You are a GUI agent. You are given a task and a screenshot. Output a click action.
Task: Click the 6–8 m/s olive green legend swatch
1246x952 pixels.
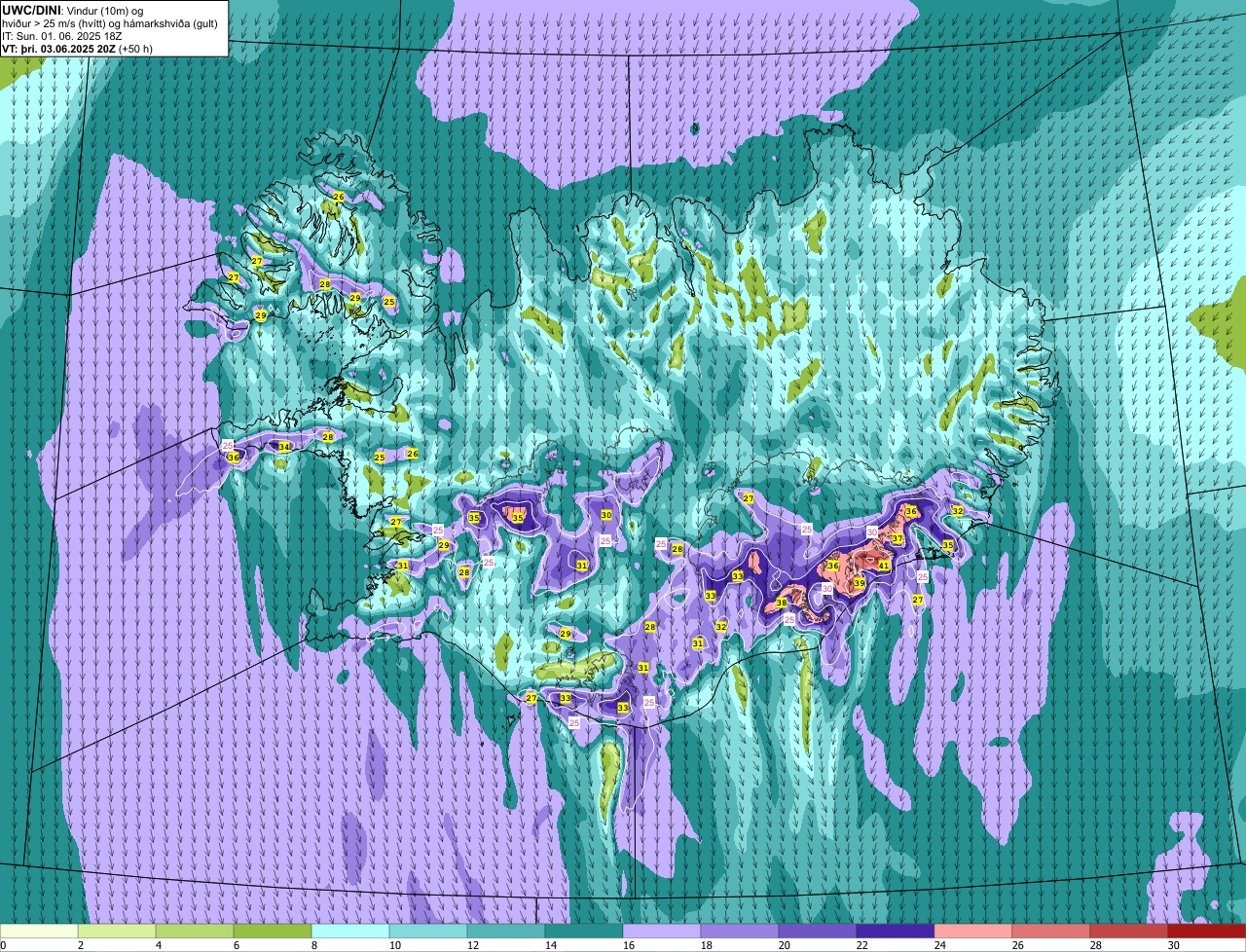pos(273,932)
